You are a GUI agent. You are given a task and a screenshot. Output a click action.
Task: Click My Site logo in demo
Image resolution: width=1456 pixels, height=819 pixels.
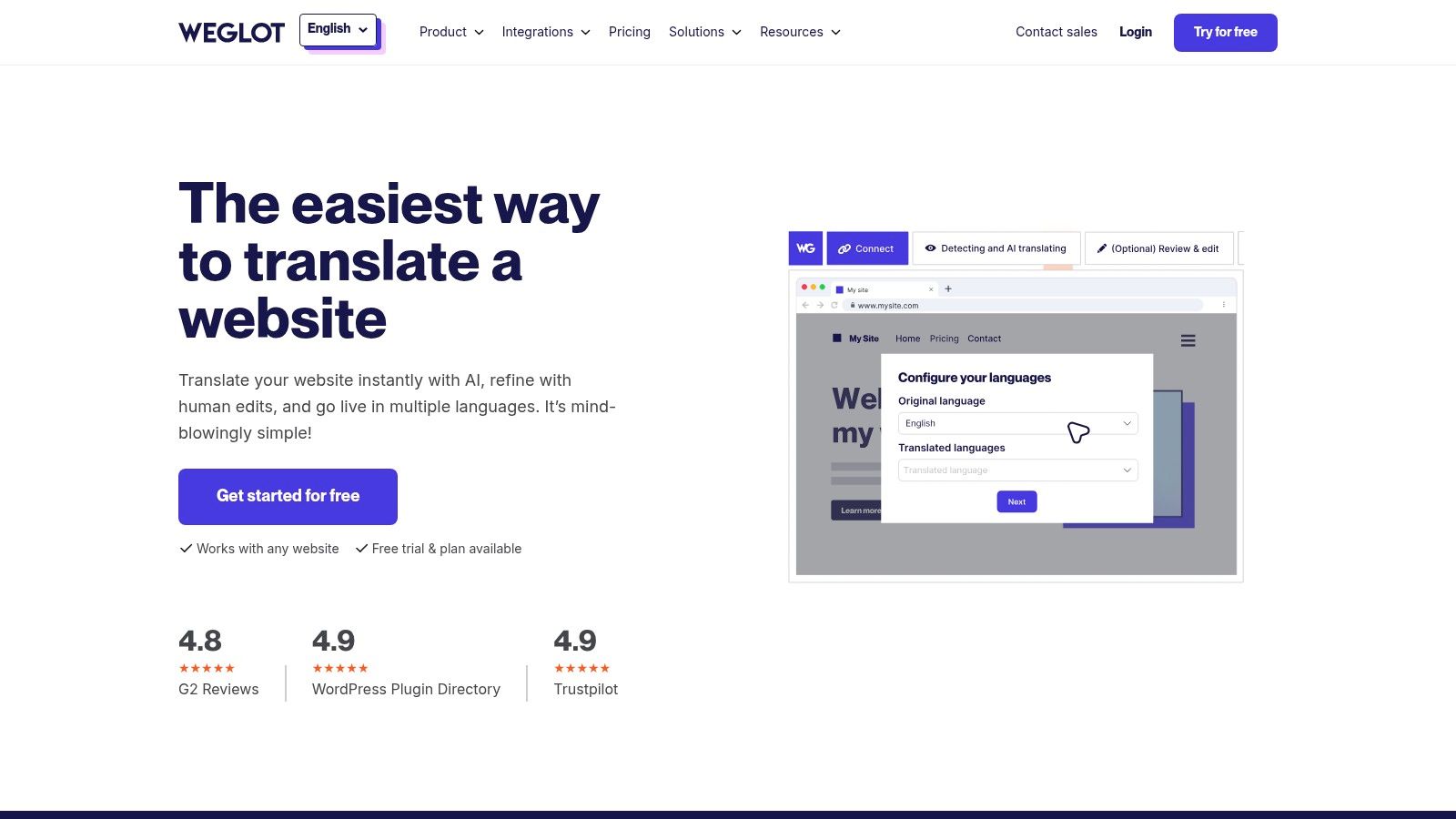pos(855,339)
